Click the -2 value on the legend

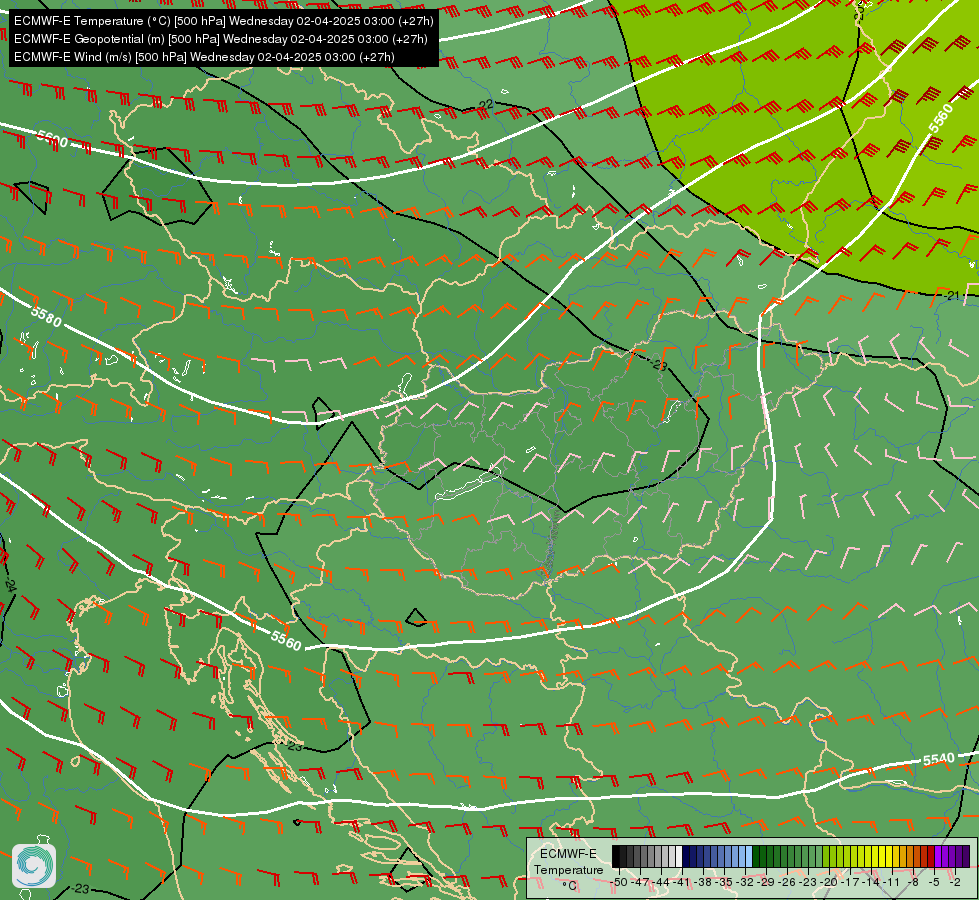click(x=955, y=882)
